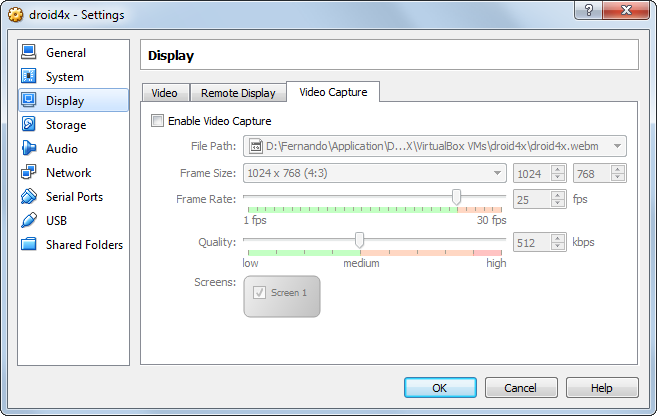Click the Cancel button
This screenshot has width=657, height=416.
click(520, 388)
